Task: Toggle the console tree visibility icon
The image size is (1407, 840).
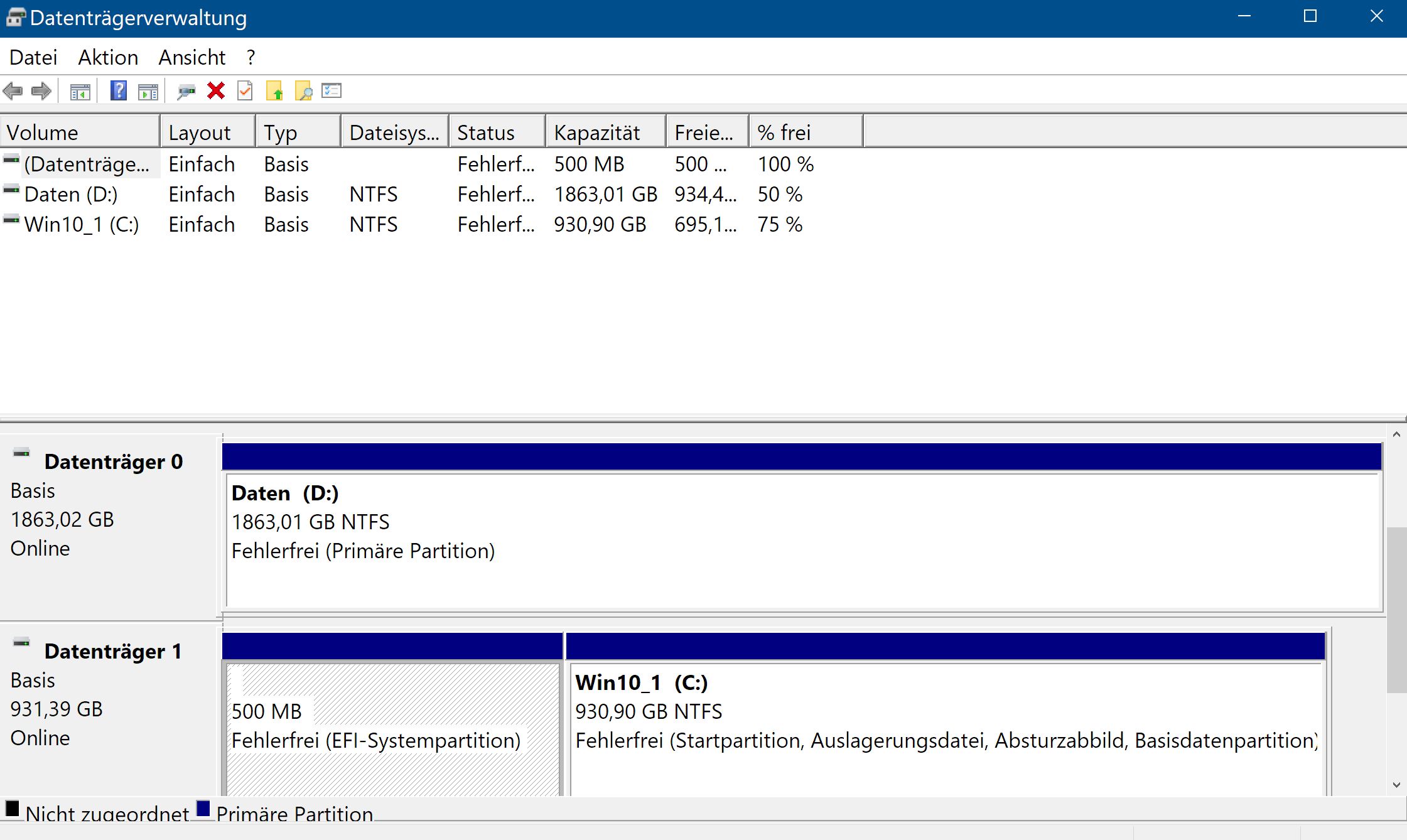Action: pyautogui.click(x=78, y=91)
